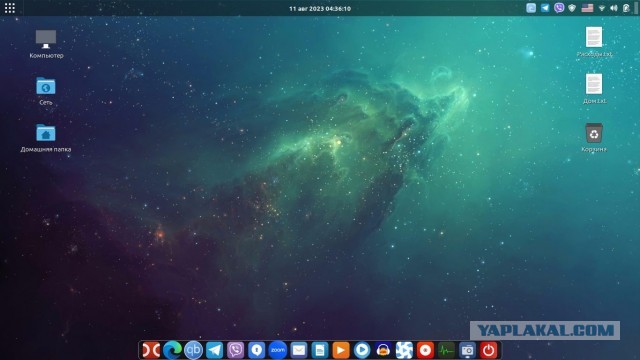This screenshot has height=360, width=640.
Task: Open the mail client in the dock
Action: (x=299, y=350)
